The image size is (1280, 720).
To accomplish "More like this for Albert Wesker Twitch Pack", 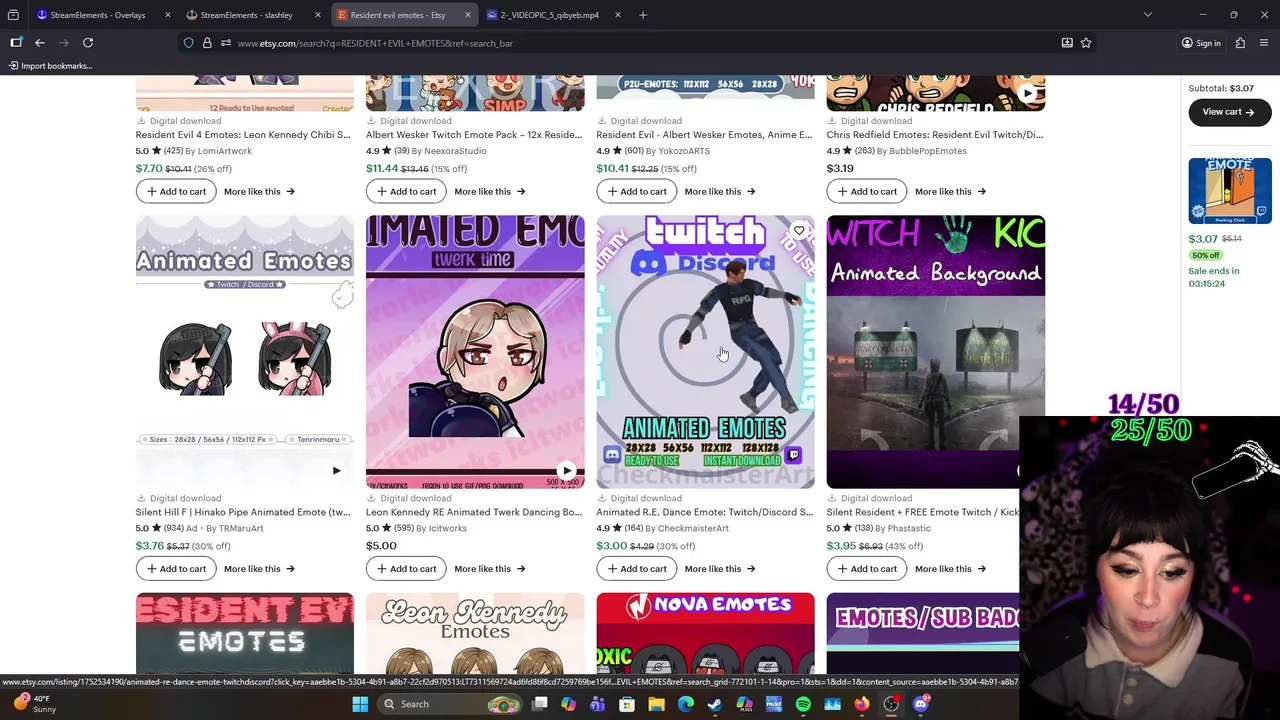I will tap(489, 191).
